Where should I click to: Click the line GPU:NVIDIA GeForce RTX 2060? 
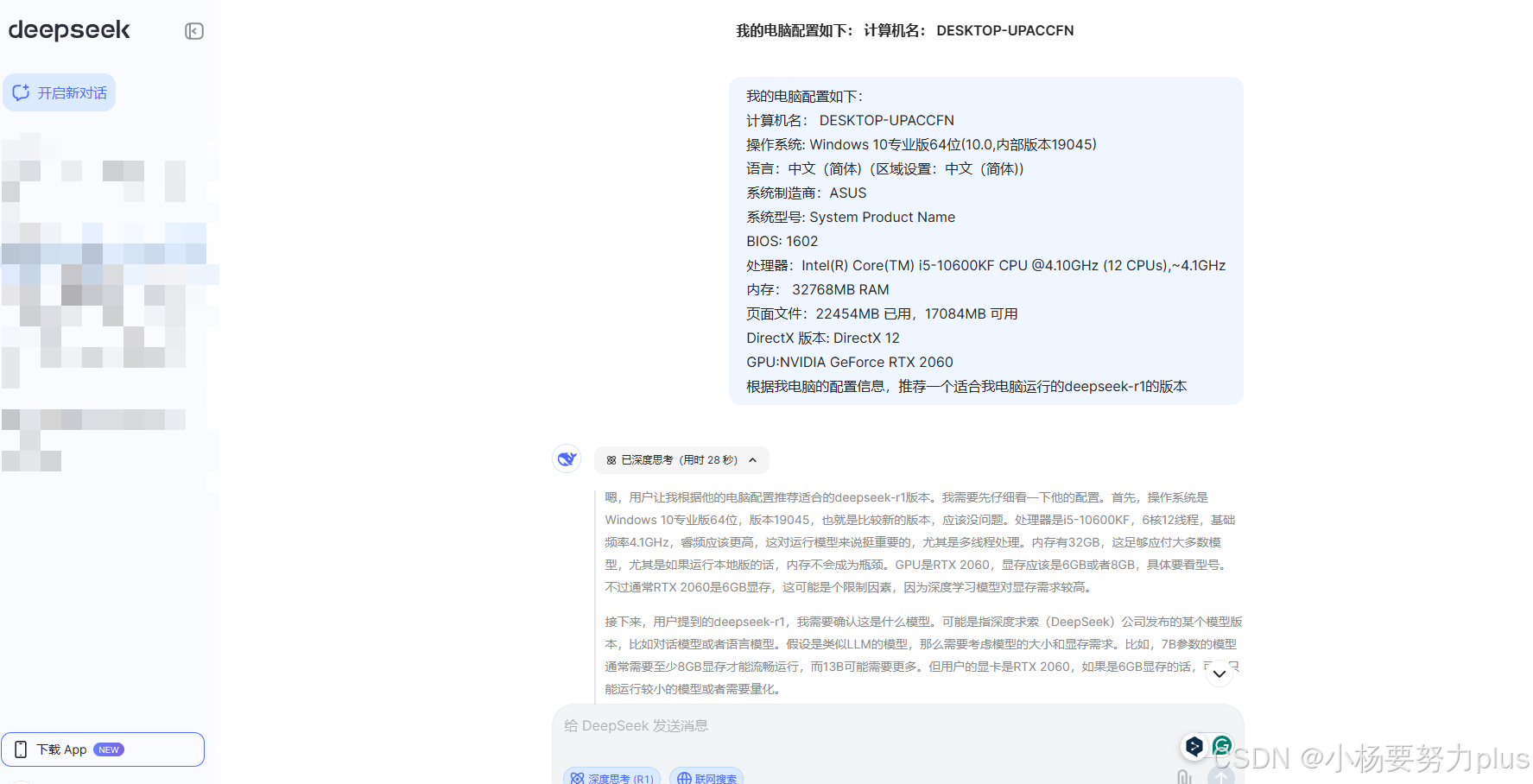tap(850, 362)
